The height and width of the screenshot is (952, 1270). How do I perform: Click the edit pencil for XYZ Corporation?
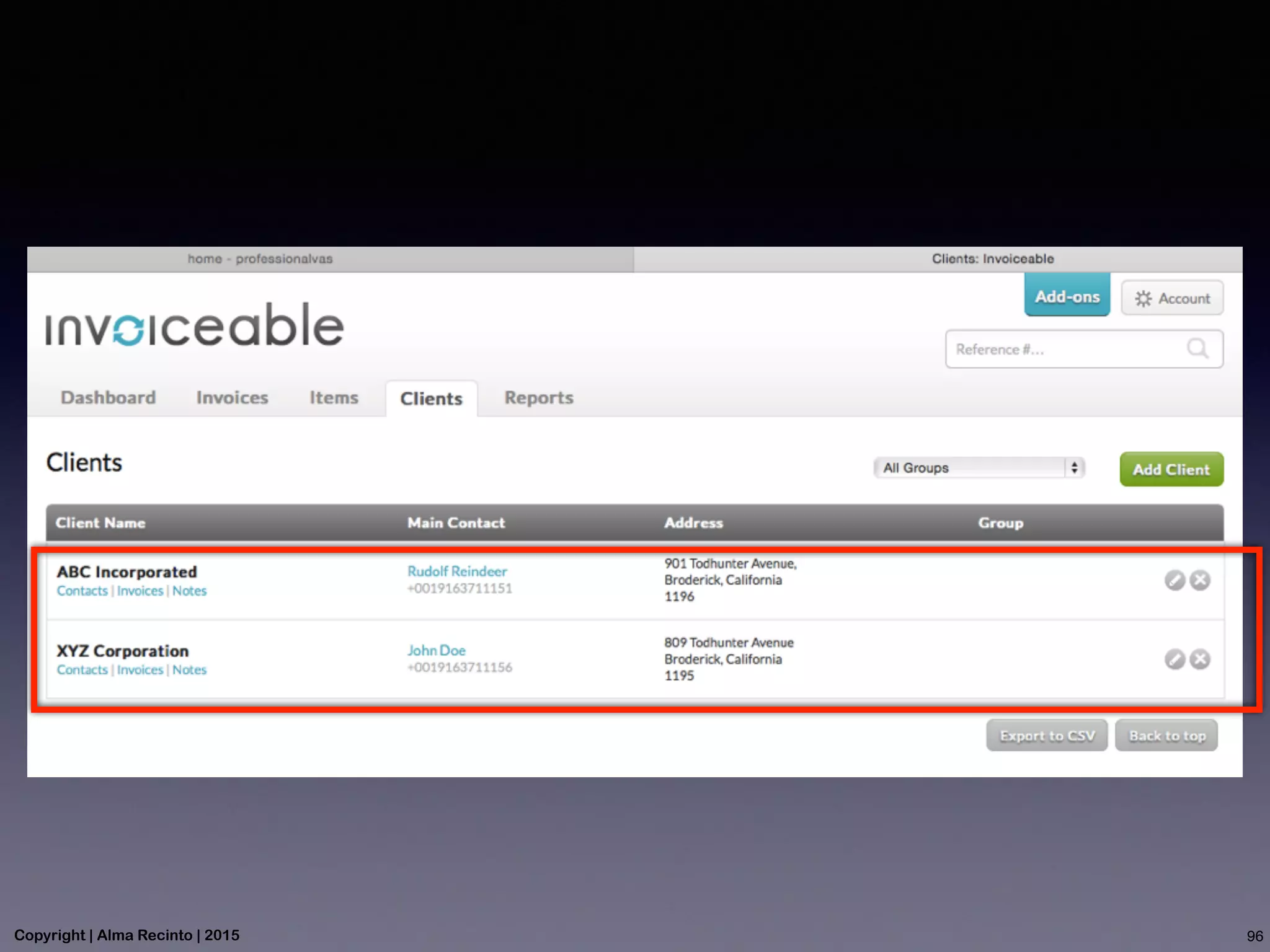[1175, 659]
